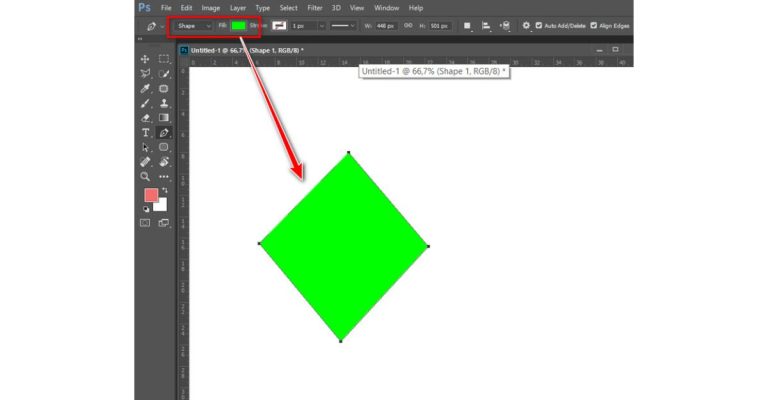
Task: Click the green Fill color swatch
Action: (238, 25)
